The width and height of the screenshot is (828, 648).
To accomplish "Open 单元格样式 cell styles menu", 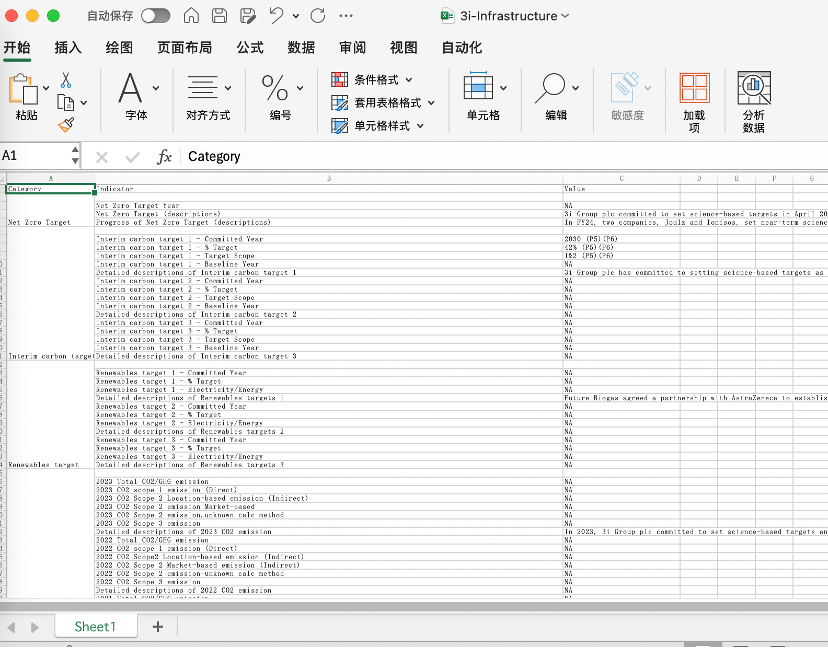I will [x=378, y=126].
